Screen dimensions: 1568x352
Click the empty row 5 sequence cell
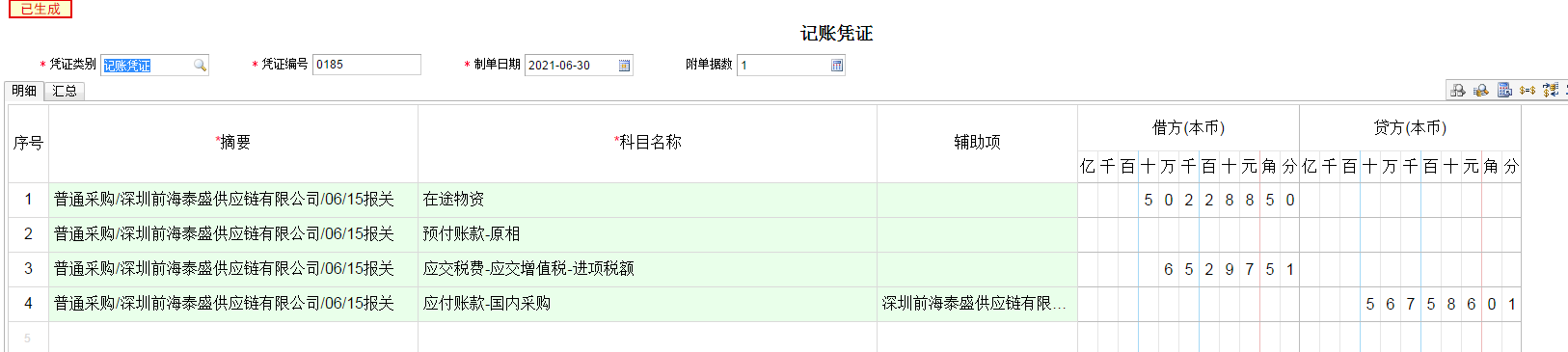coord(28,338)
